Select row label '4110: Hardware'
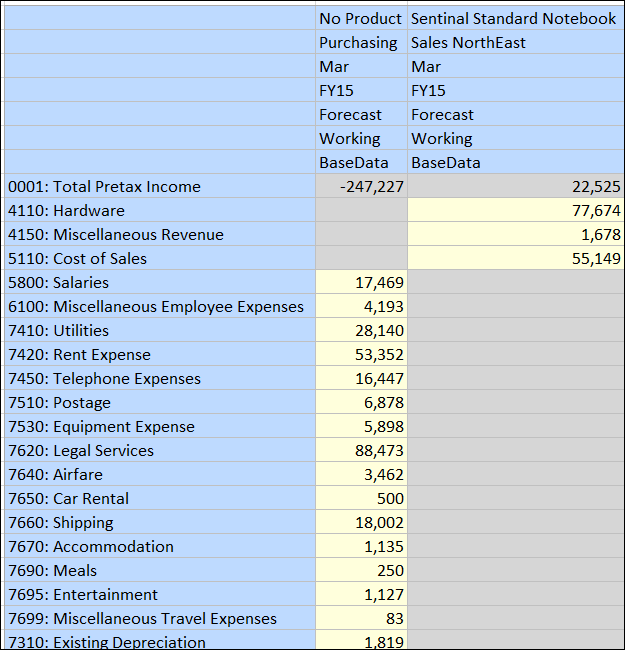This screenshot has width=625, height=650. pyautogui.click(x=160, y=211)
